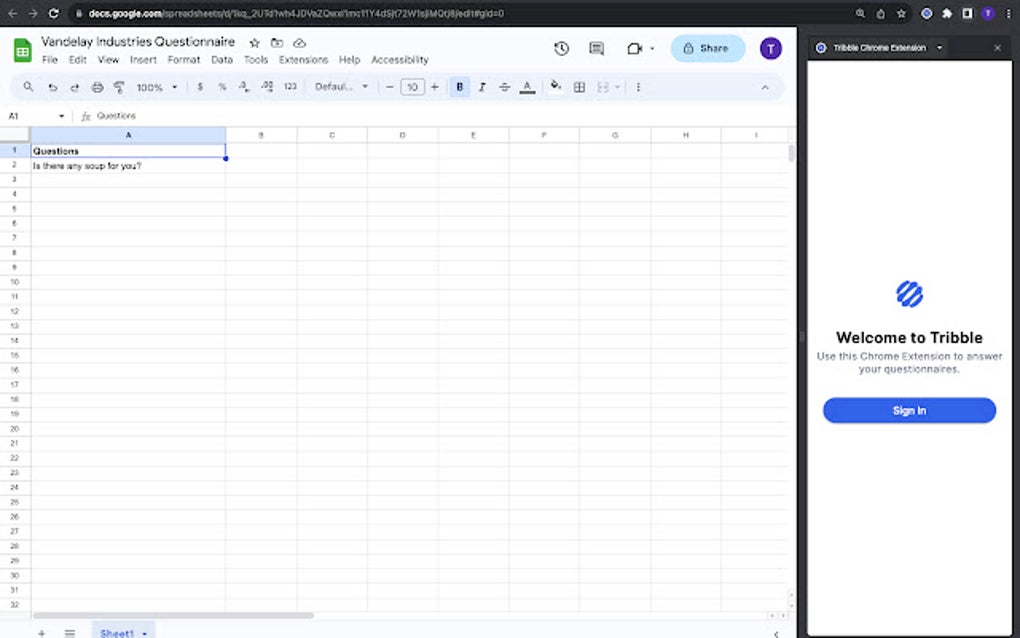Click the Undo icon

click(52, 87)
